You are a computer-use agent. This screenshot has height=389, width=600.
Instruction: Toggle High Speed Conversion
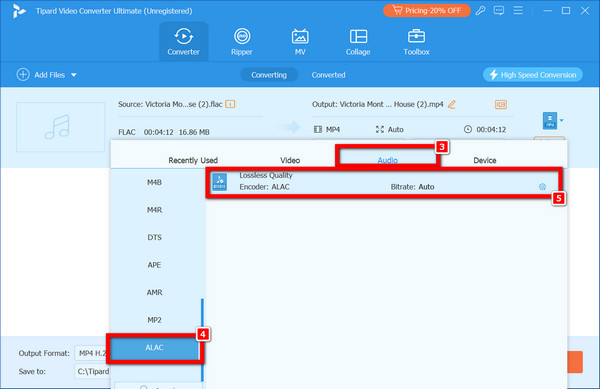(533, 75)
